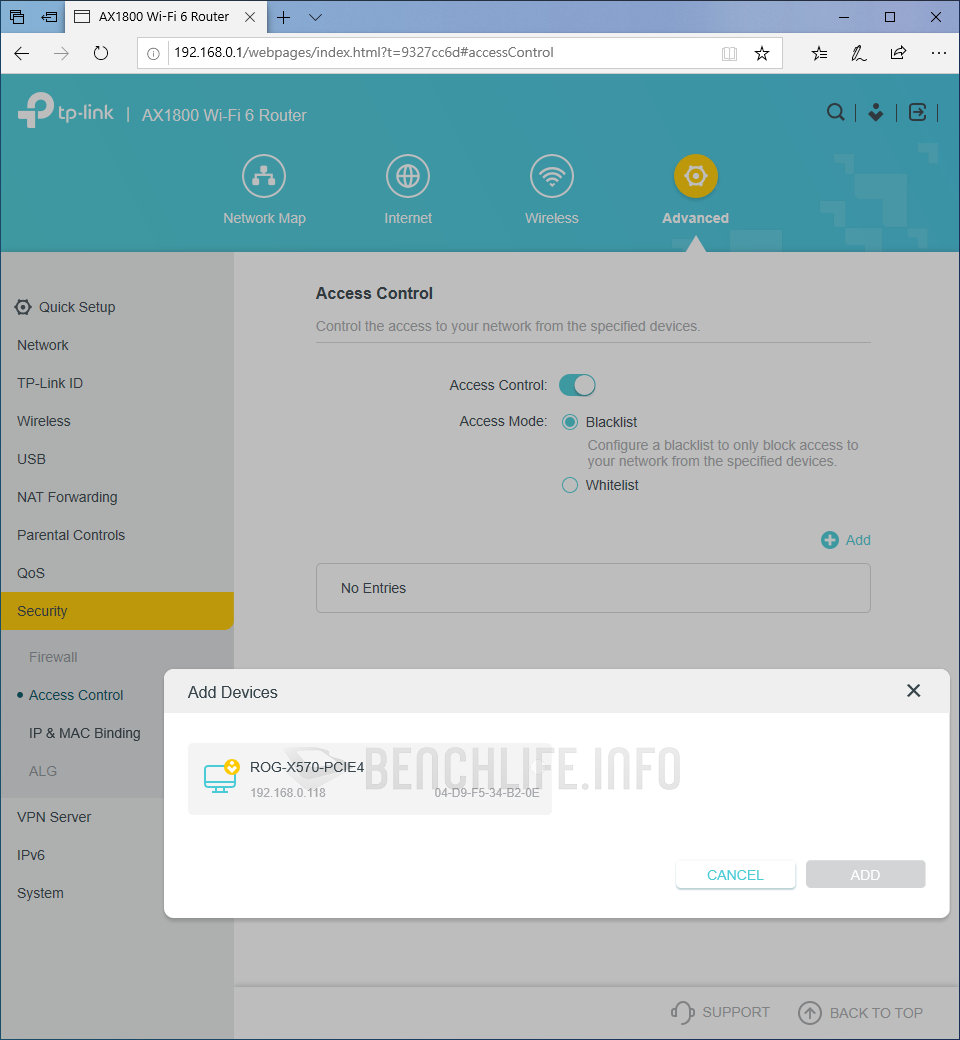Select the AX1800 Wi-Fi 6 Router browser tab
960x1040 pixels.
[x=166, y=17]
